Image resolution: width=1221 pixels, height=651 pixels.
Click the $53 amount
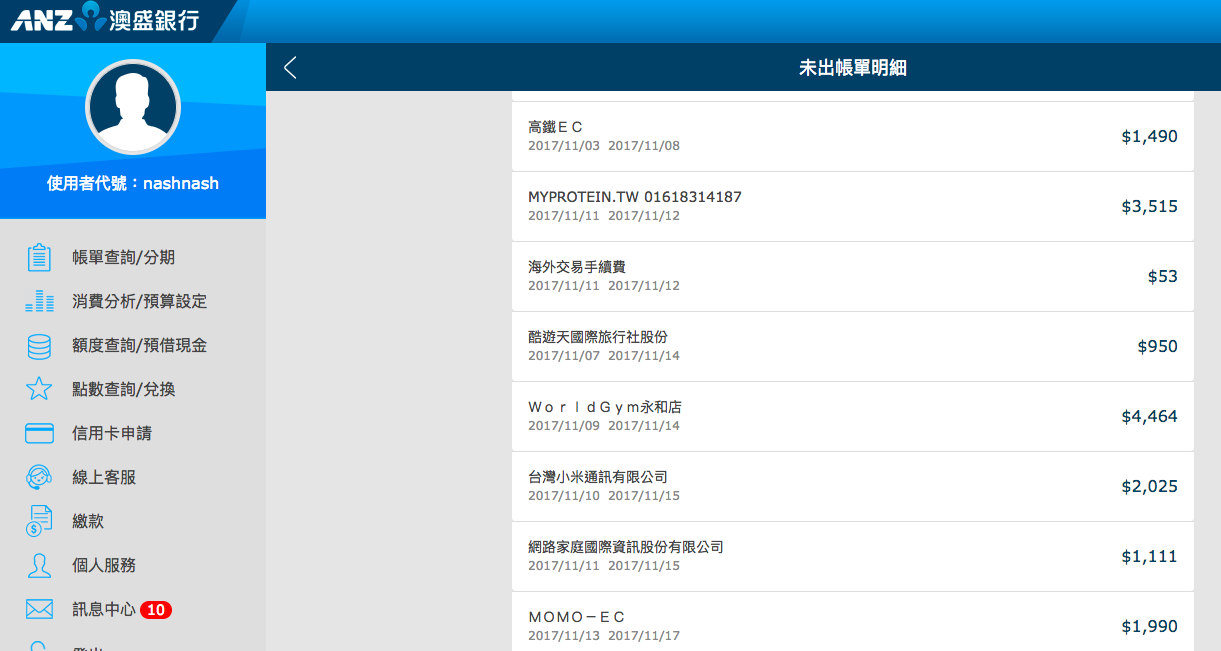point(1163,276)
